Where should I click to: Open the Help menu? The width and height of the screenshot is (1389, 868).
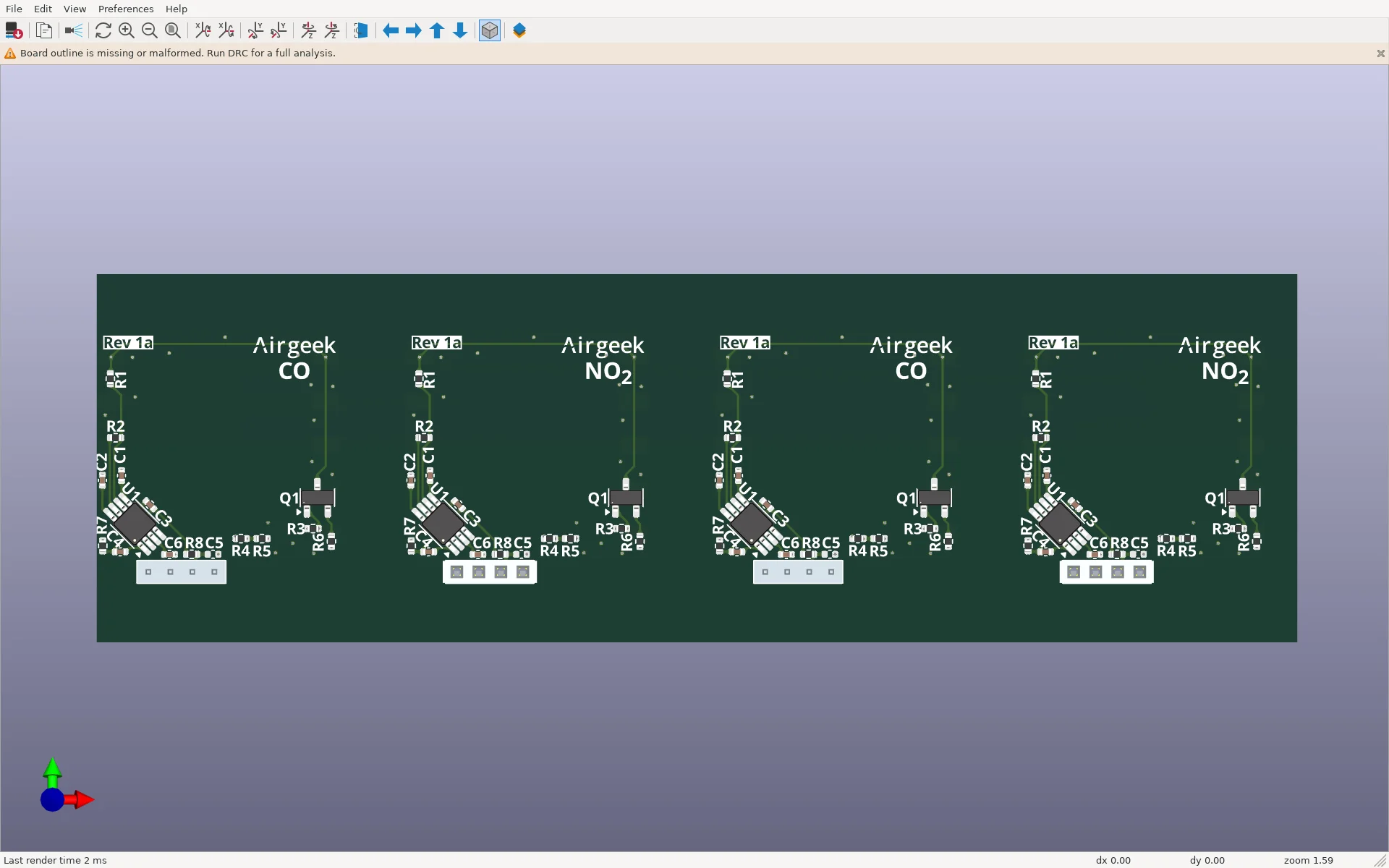[x=177, y=9]
